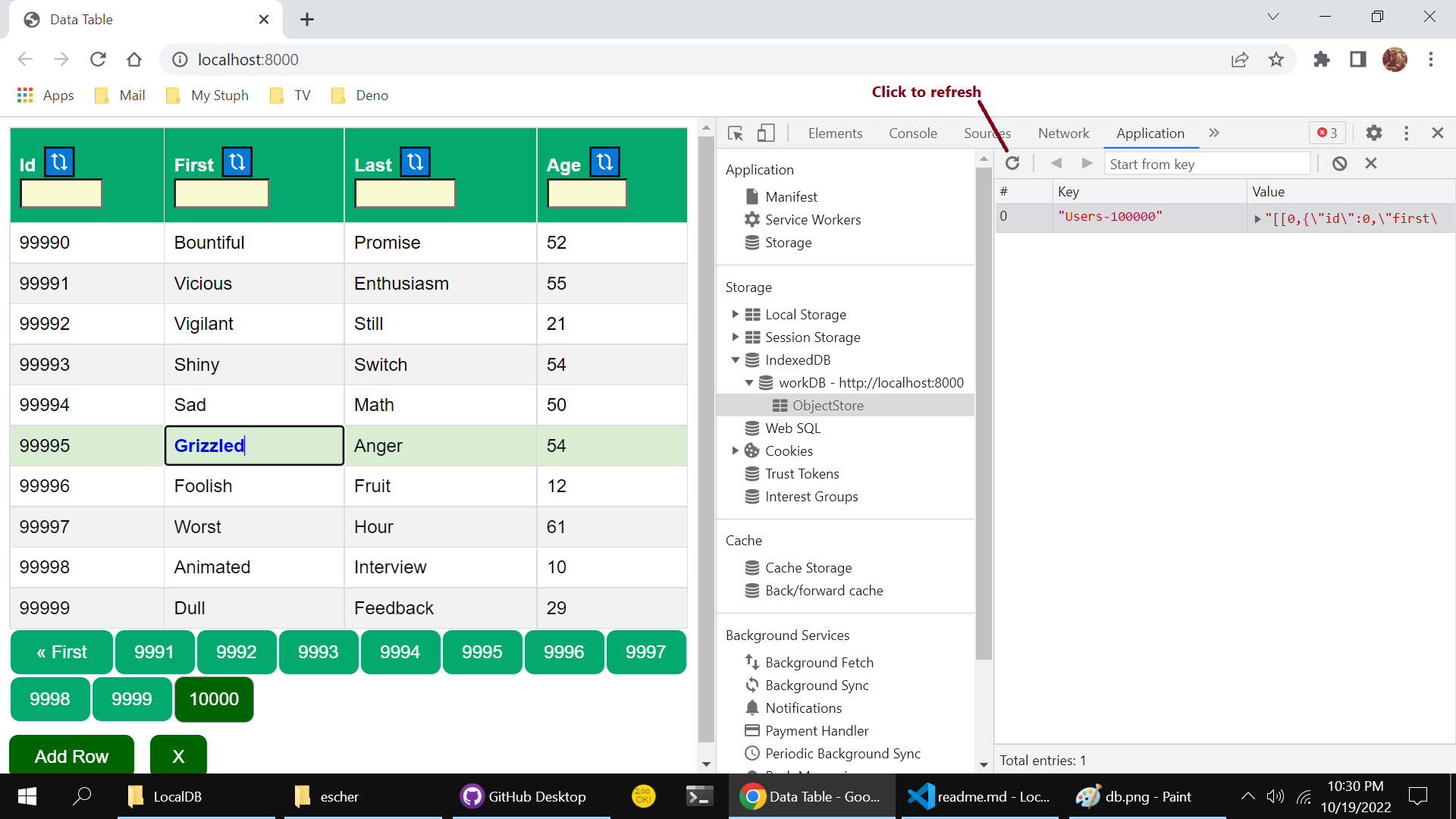Click the First name filter input
The width and height of the screenshot is (1456, 819).
coord(221,193)
